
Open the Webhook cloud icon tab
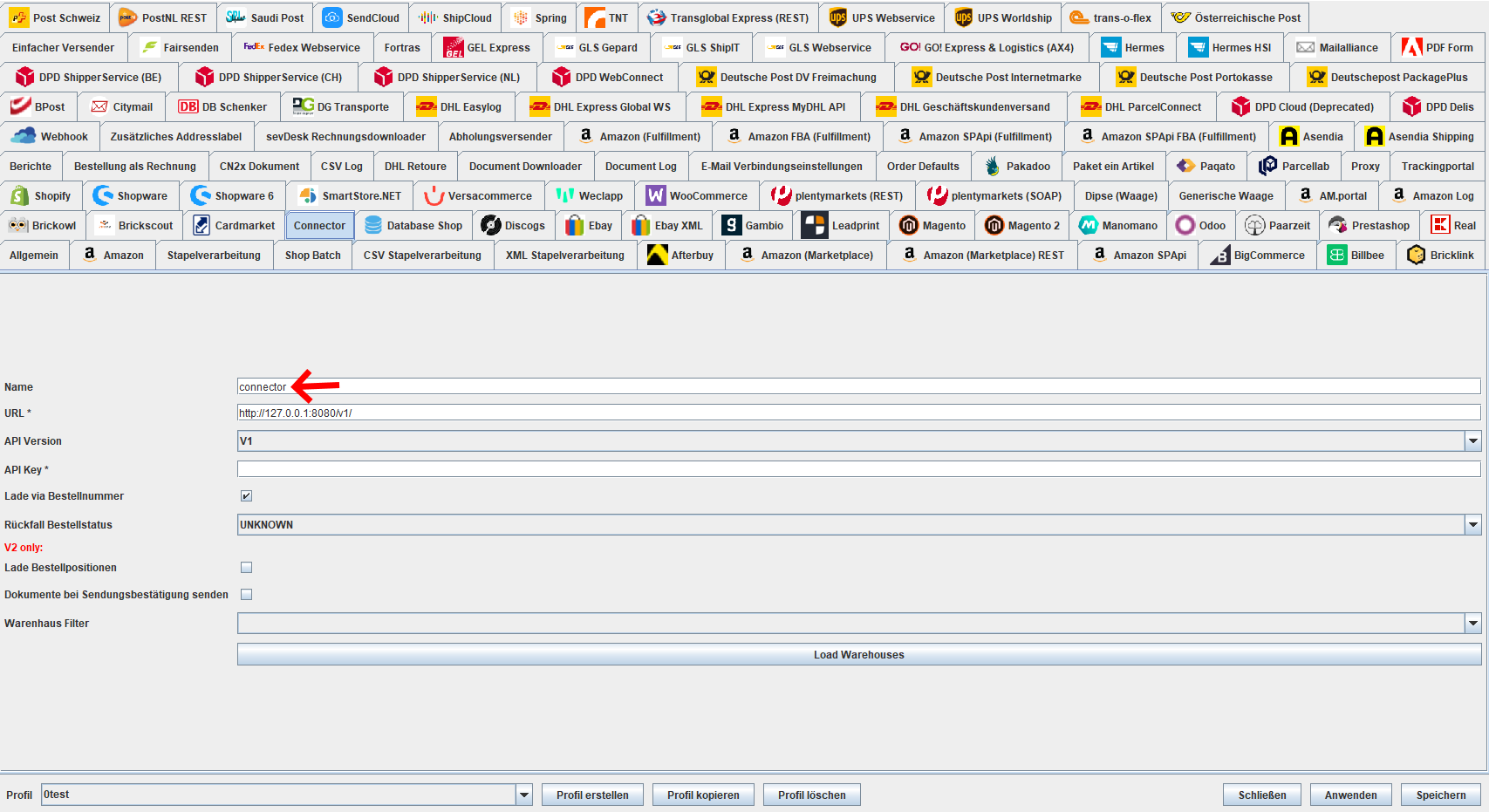[24, 136]
